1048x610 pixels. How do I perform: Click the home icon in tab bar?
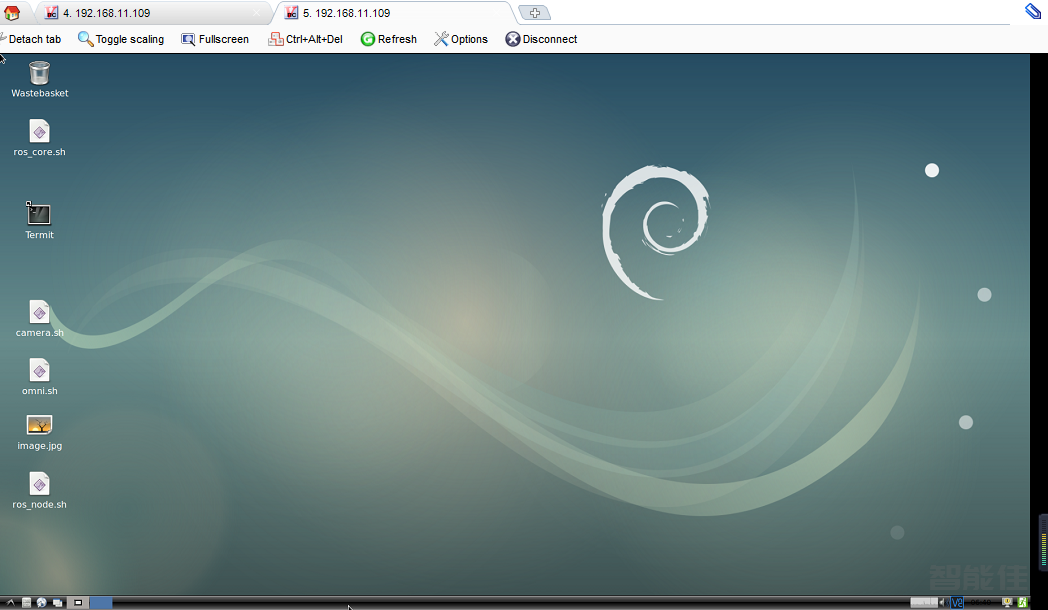[x=12, y=13]
